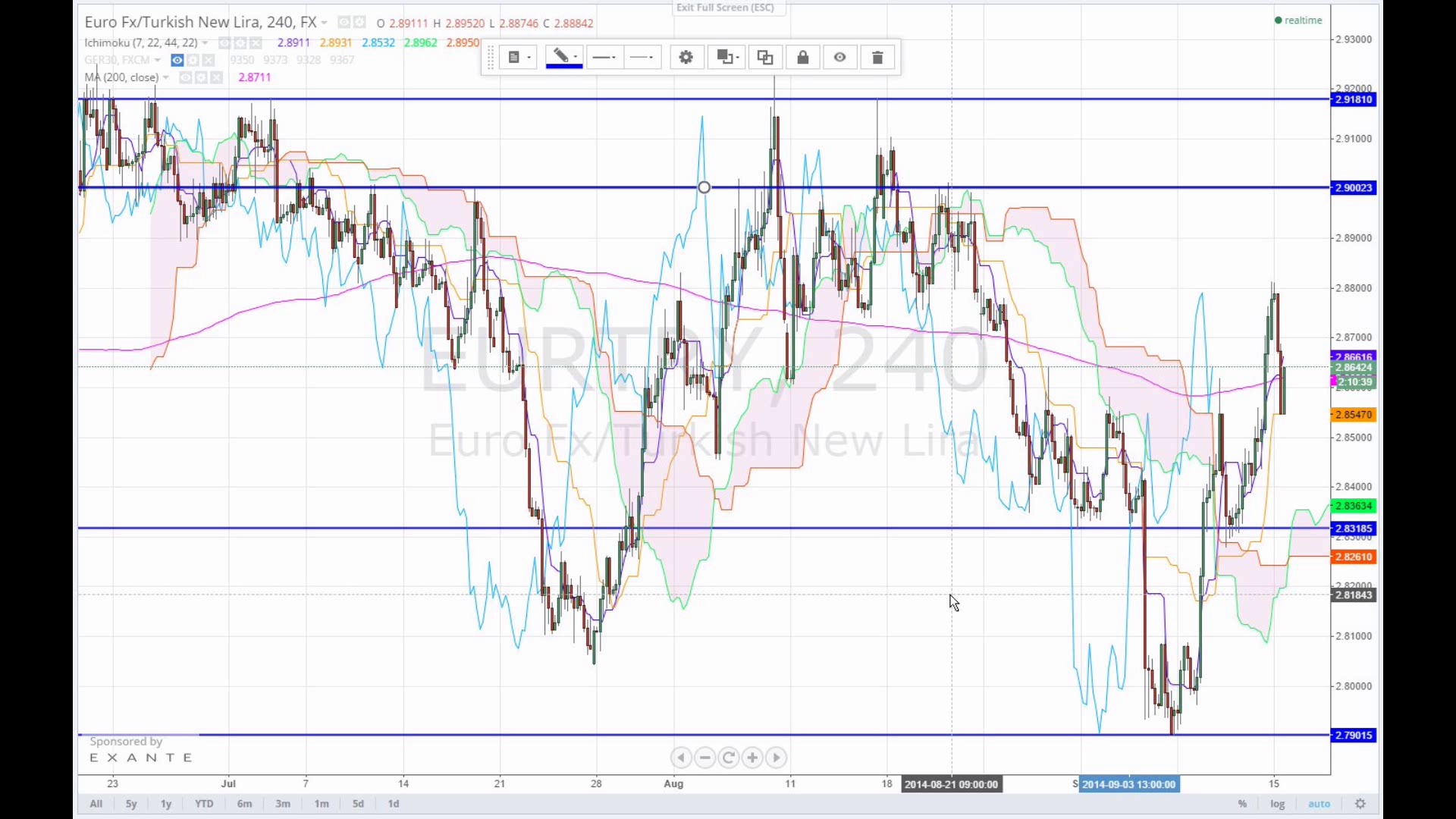Open line drawing settings gear
The height and width of the screenshot is (819, 1456).
686,58
